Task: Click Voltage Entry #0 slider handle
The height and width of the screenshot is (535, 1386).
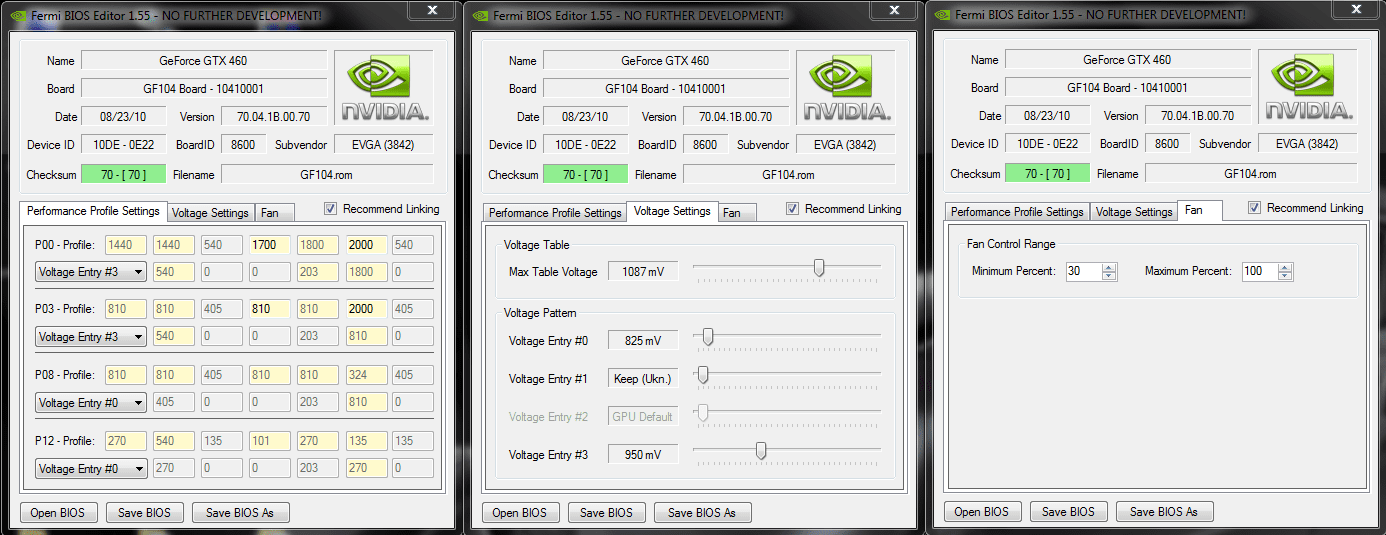Action: (x=708, y=337)
